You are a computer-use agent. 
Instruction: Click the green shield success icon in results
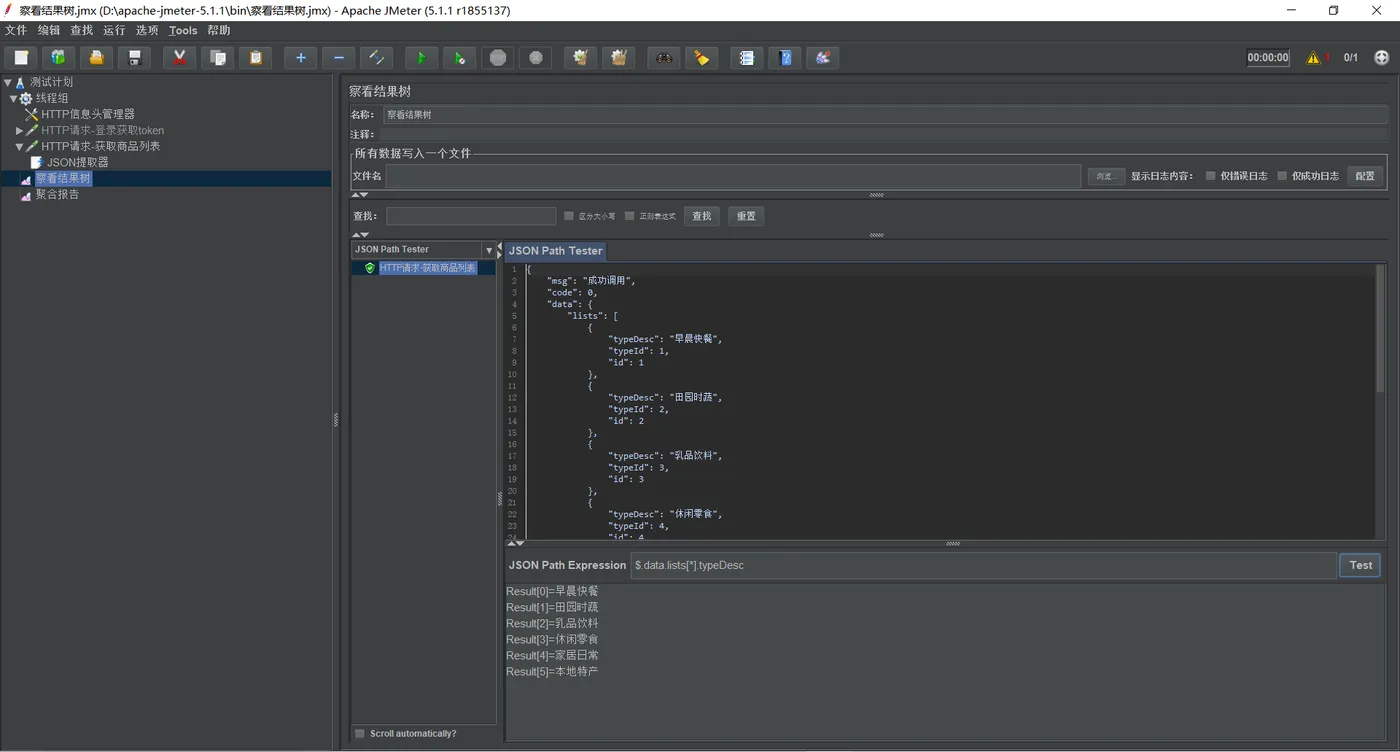coord(370,268)
